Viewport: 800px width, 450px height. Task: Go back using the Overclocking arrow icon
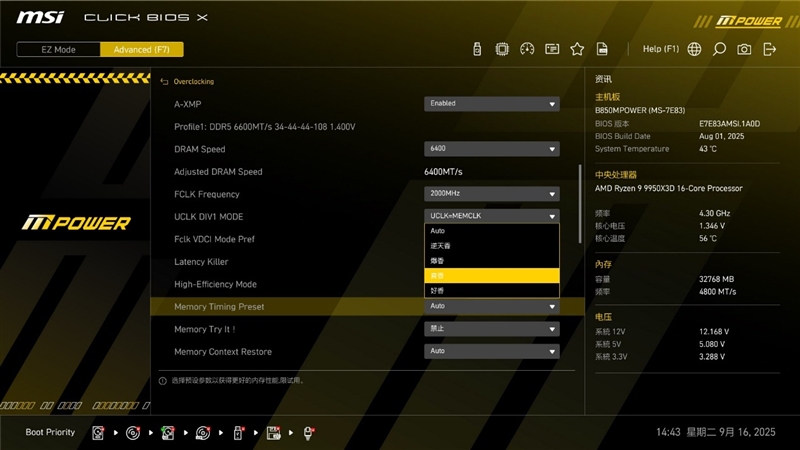tap(164, 82)
